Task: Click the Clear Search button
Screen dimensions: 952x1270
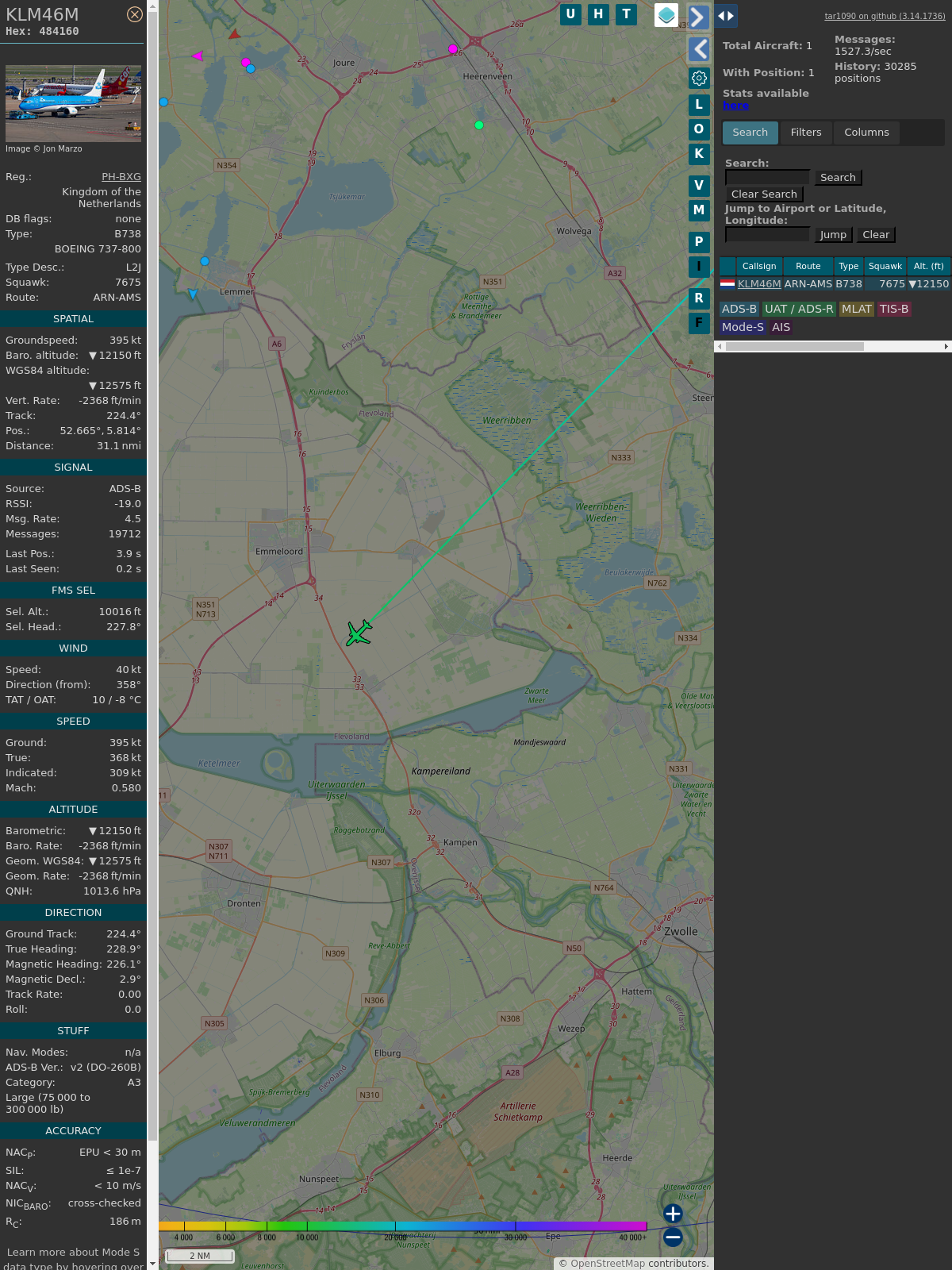Action: point(764,194)
